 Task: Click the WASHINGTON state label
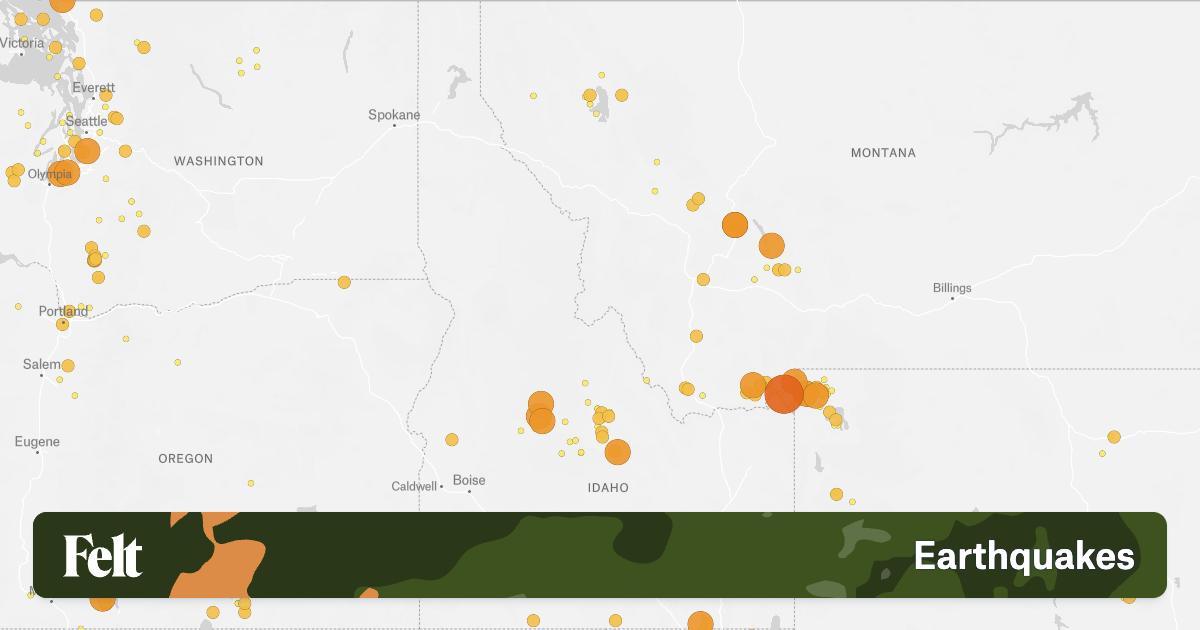(218, 161)
